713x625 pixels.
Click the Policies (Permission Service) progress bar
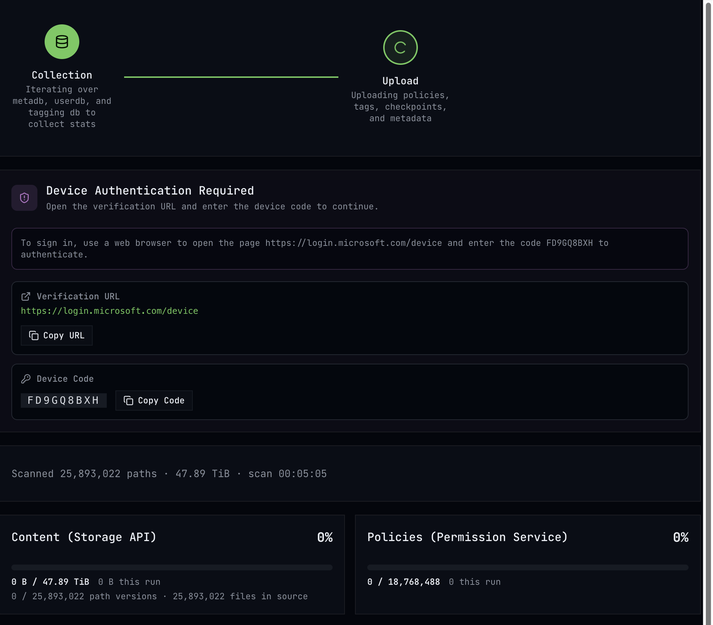point(527,568)
